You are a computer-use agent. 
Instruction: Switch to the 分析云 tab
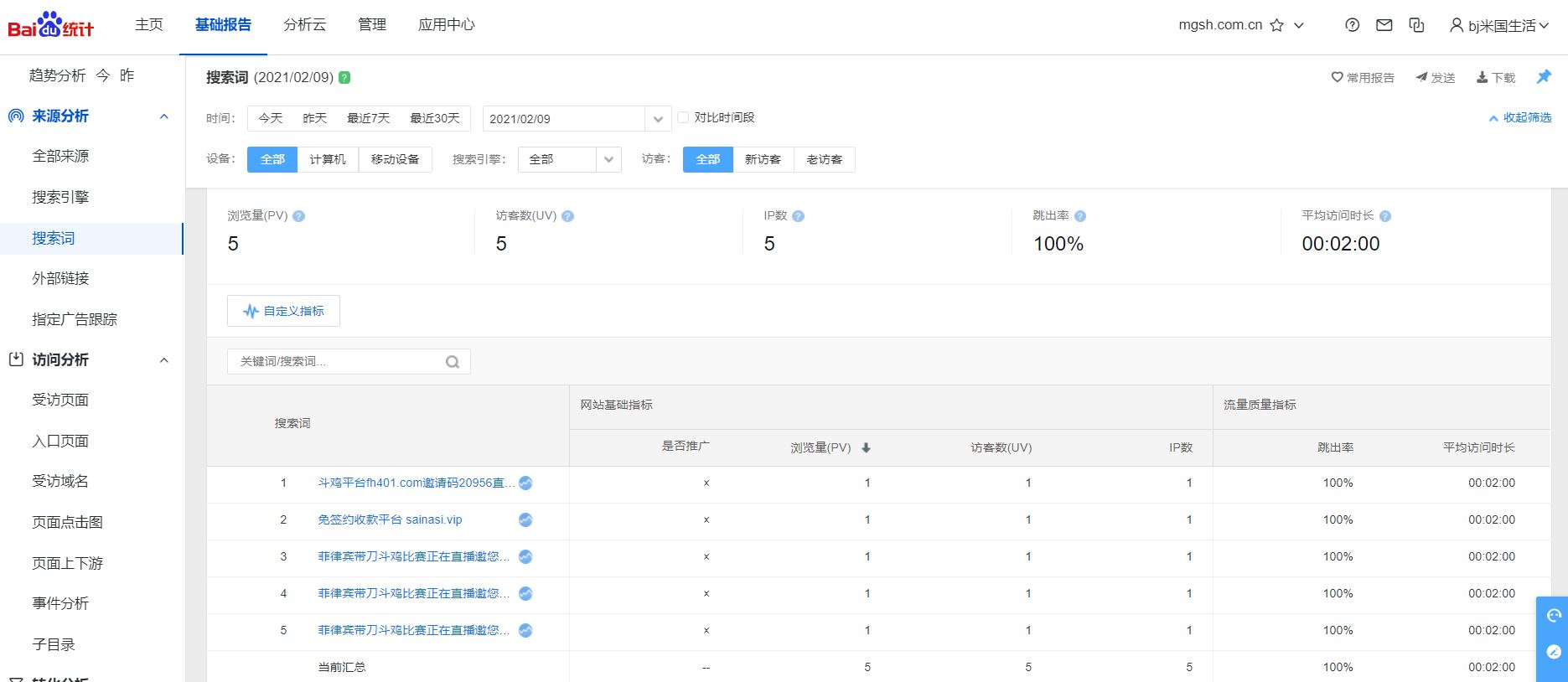[x=304, y=25]
